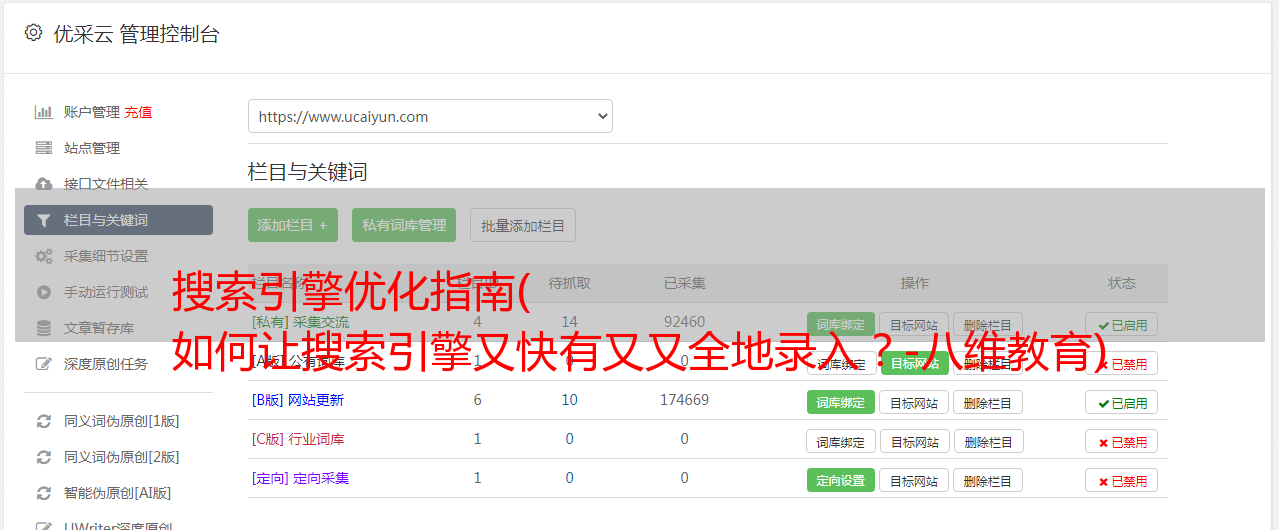Click 目标网站 in the 网站更新 row

click(x=914, y=402)
